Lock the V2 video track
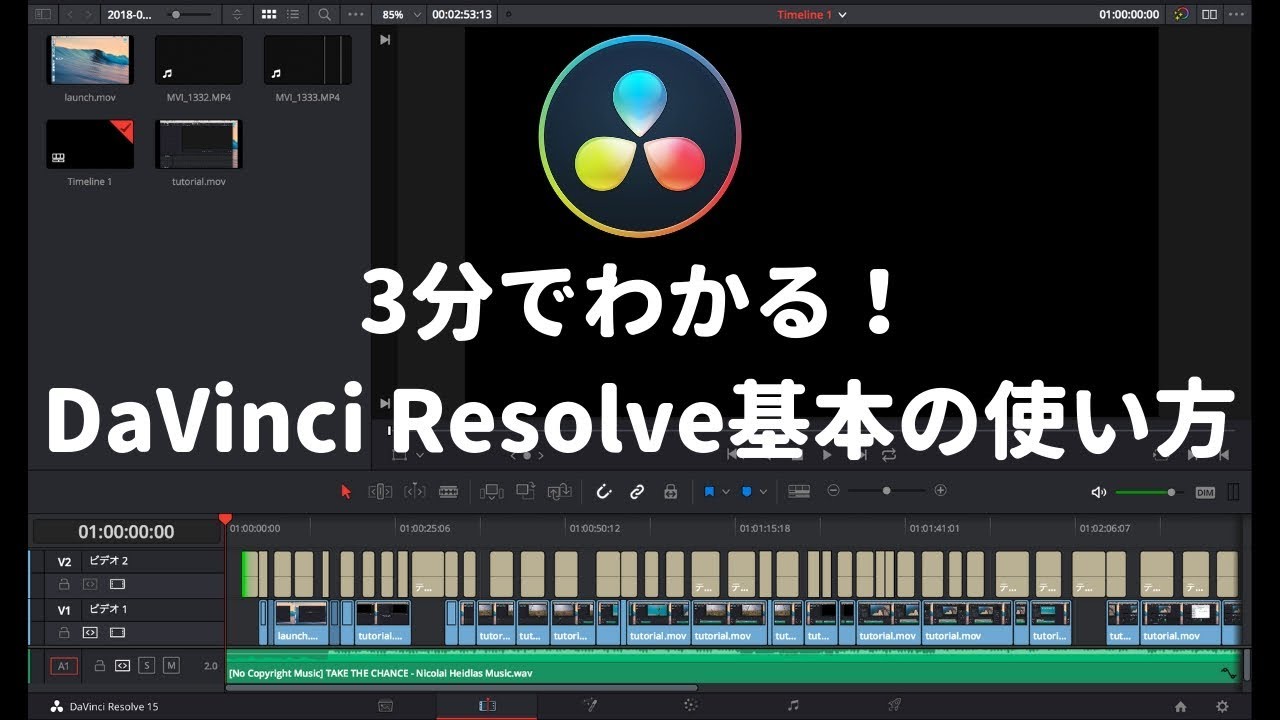 point(64,583)
